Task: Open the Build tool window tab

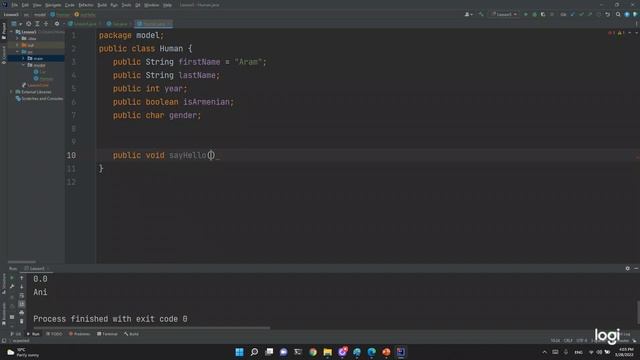Action: pos(131,334)
